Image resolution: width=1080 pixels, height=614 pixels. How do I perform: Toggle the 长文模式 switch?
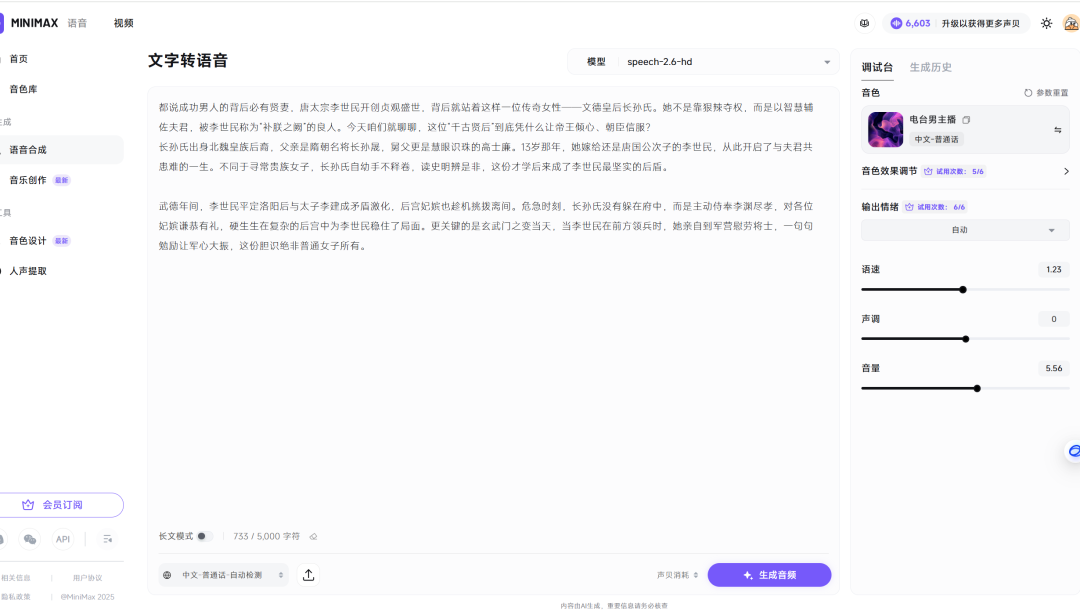(x=205, y=536)
